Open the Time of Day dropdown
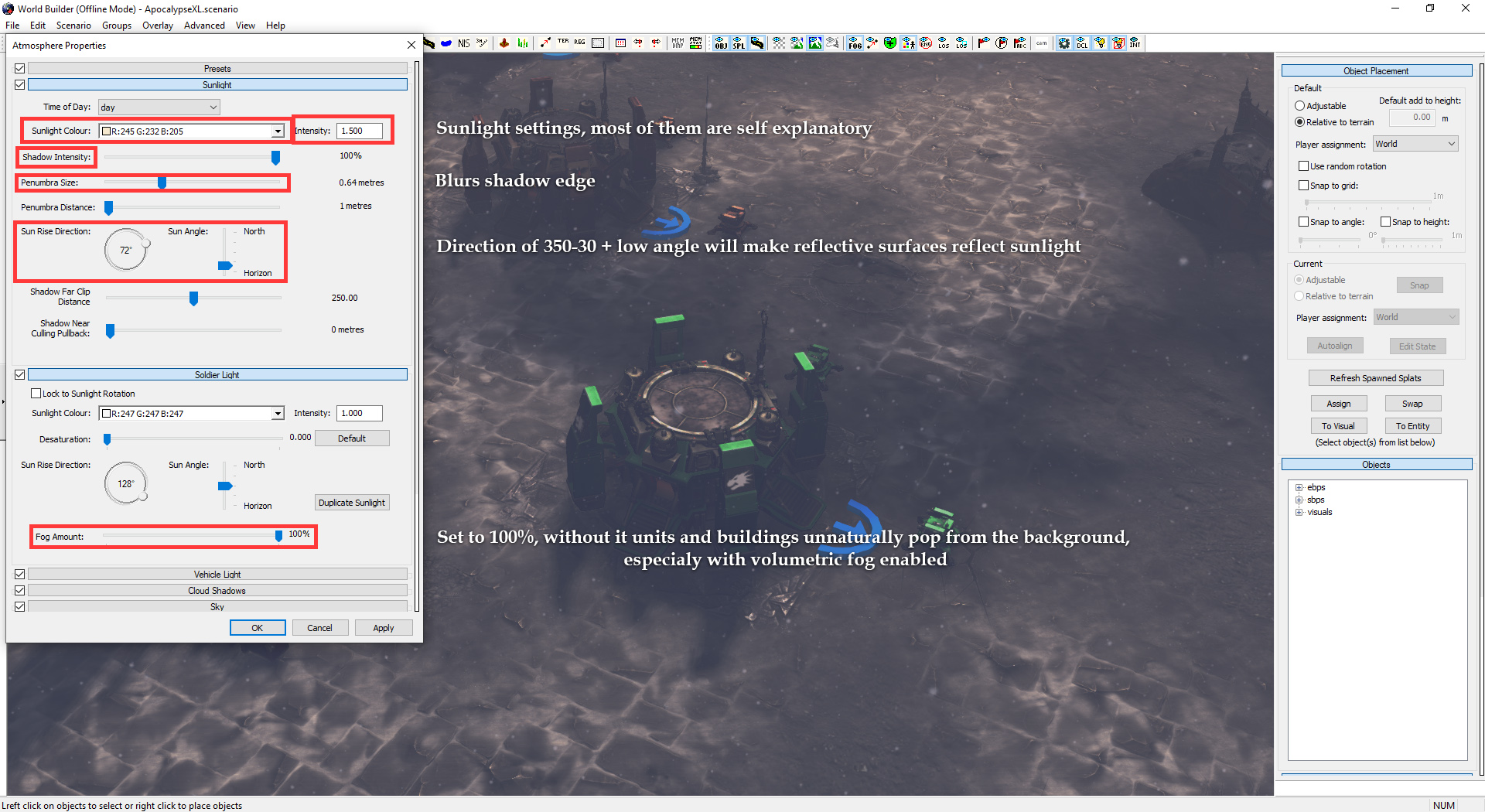 pos(159,107)
